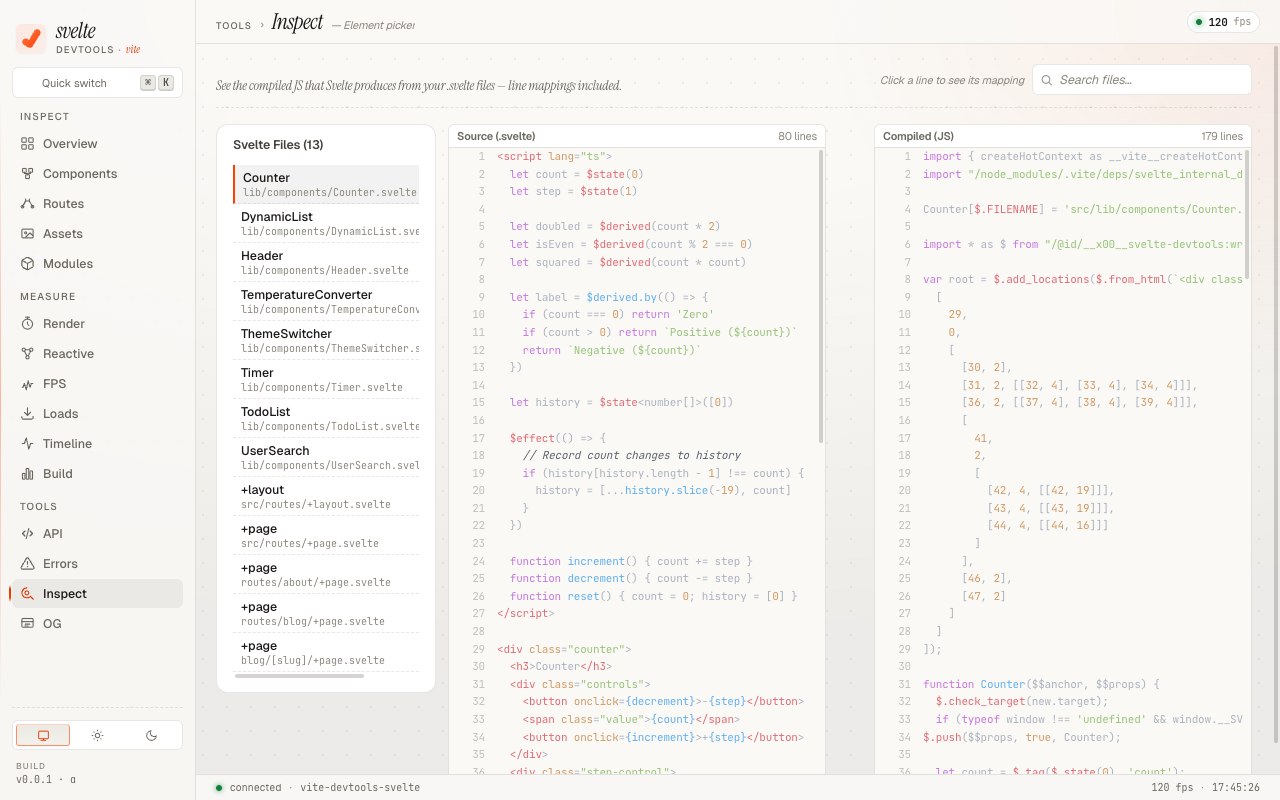This screenshot has width=1280, height=800.
Task: Select the TemperatureConverter file
Action: [x=326, y=301]
